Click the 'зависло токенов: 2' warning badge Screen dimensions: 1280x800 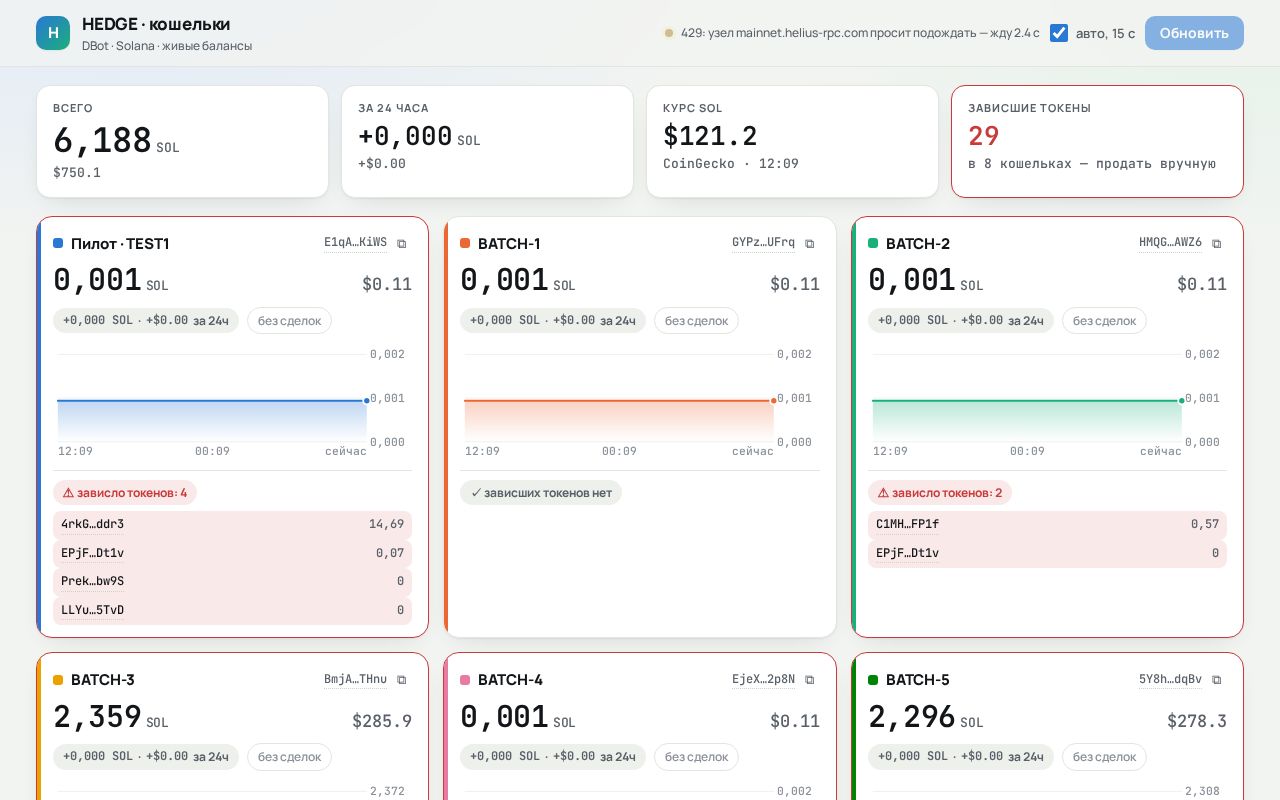click(x=940, y=492)
